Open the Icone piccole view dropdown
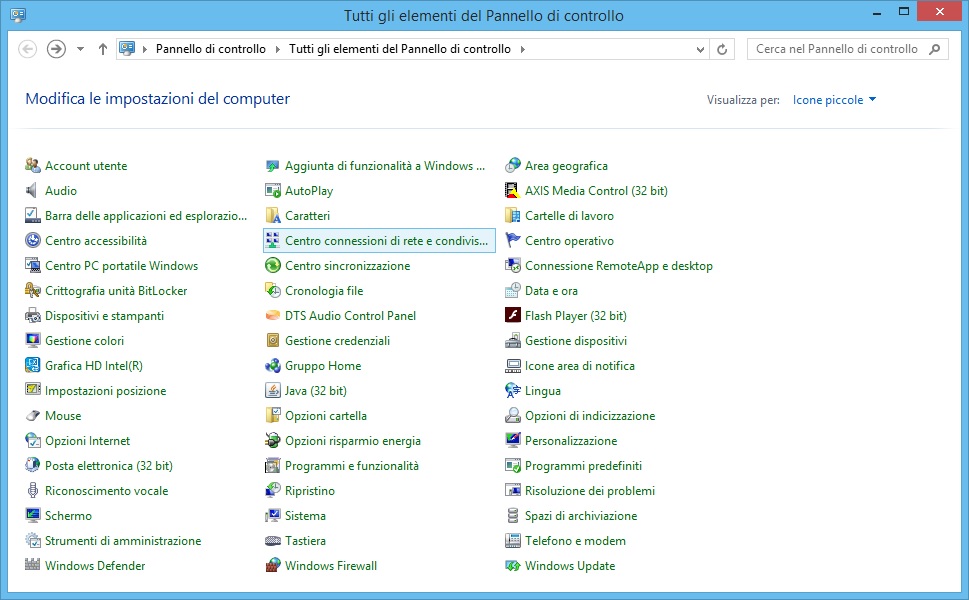969x600 pixels. click(x=834, y=99)
